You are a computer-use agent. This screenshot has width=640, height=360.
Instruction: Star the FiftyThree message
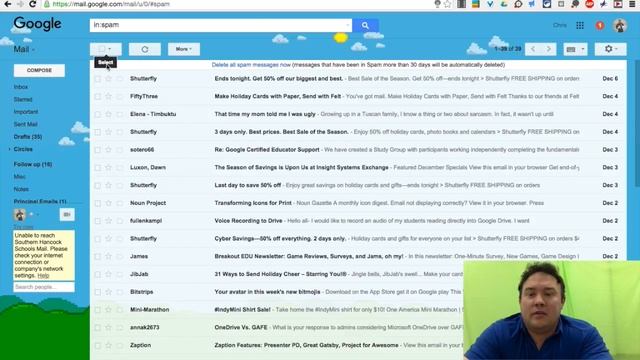pyautogui.click(x=108, y=96)
